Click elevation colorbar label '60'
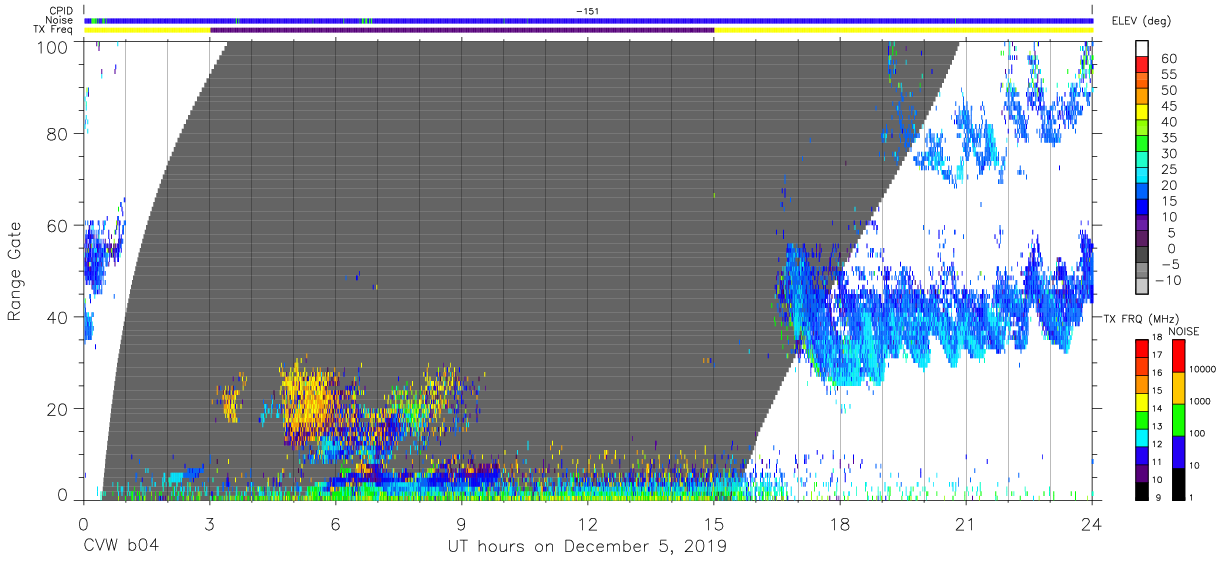 coord(1167,58)
